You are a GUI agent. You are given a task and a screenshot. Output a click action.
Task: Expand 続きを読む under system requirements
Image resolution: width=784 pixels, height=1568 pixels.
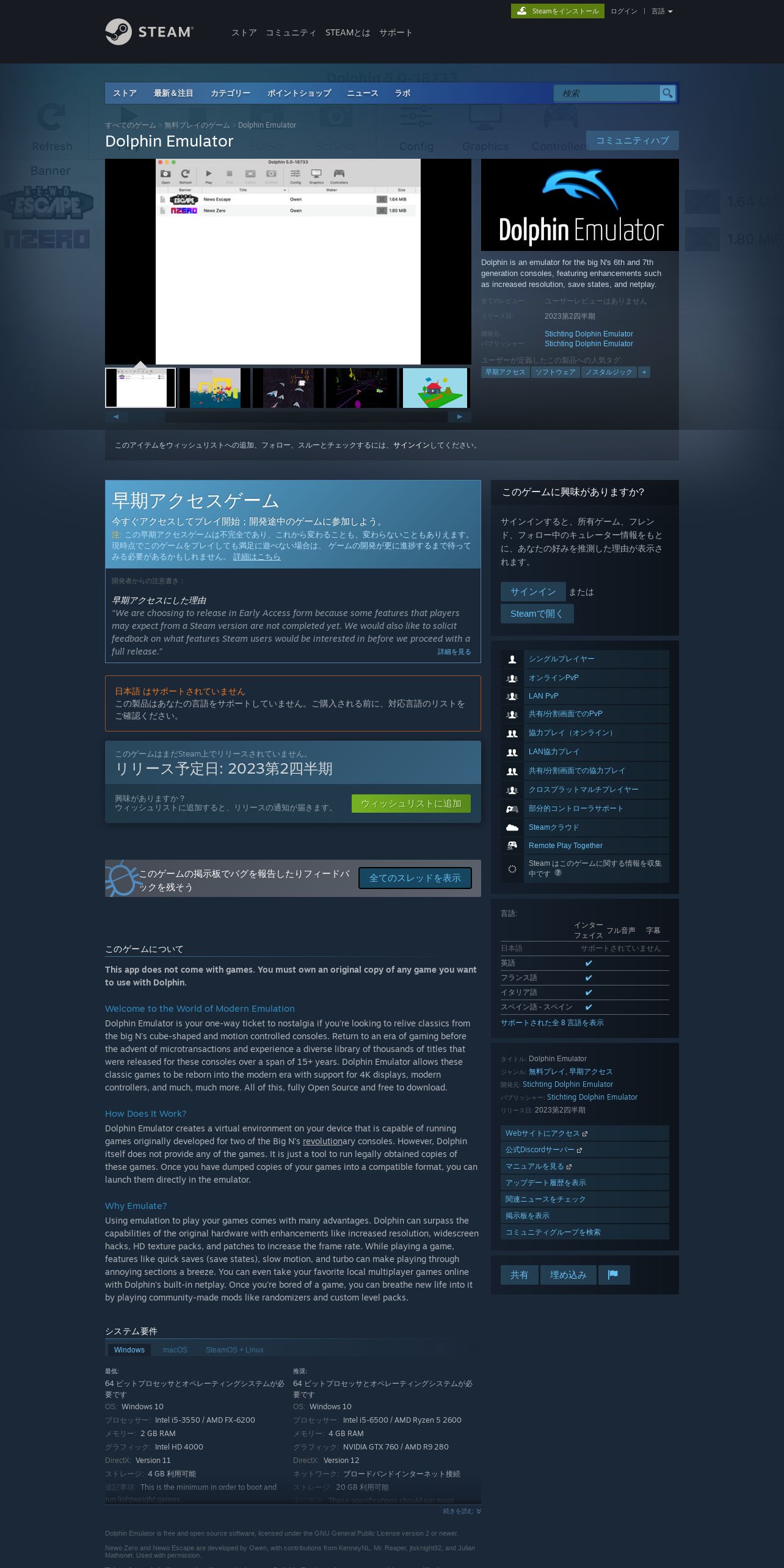(462, 1511)
